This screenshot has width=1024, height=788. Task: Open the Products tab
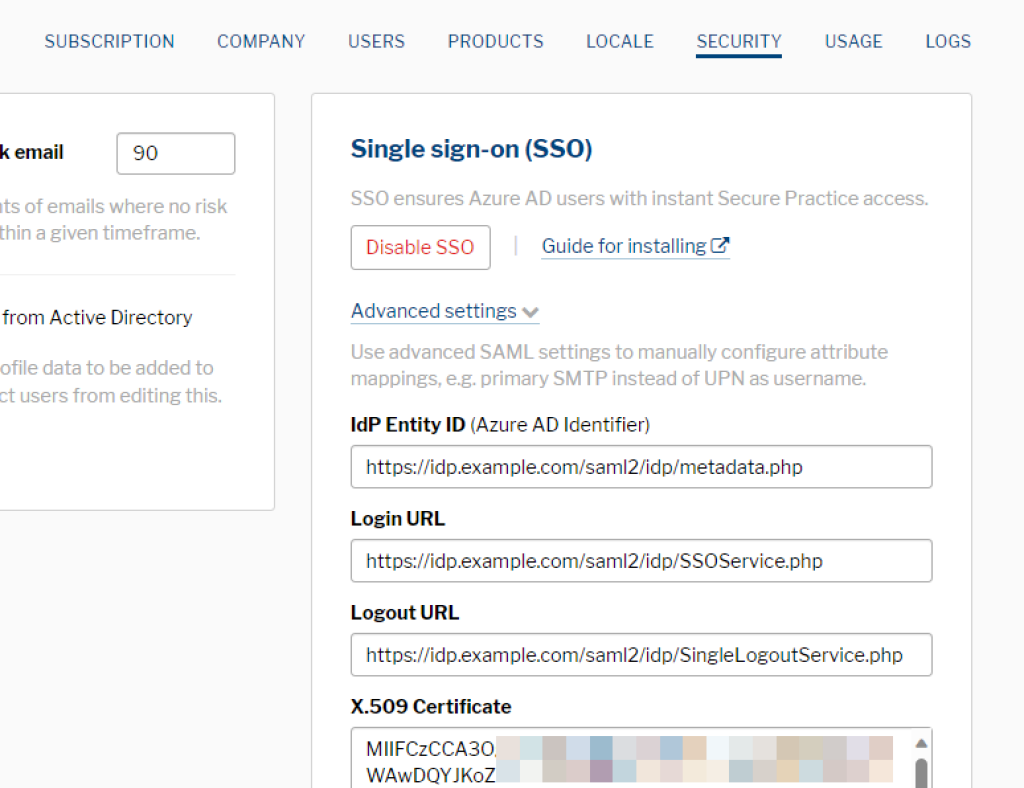(495, 41)
